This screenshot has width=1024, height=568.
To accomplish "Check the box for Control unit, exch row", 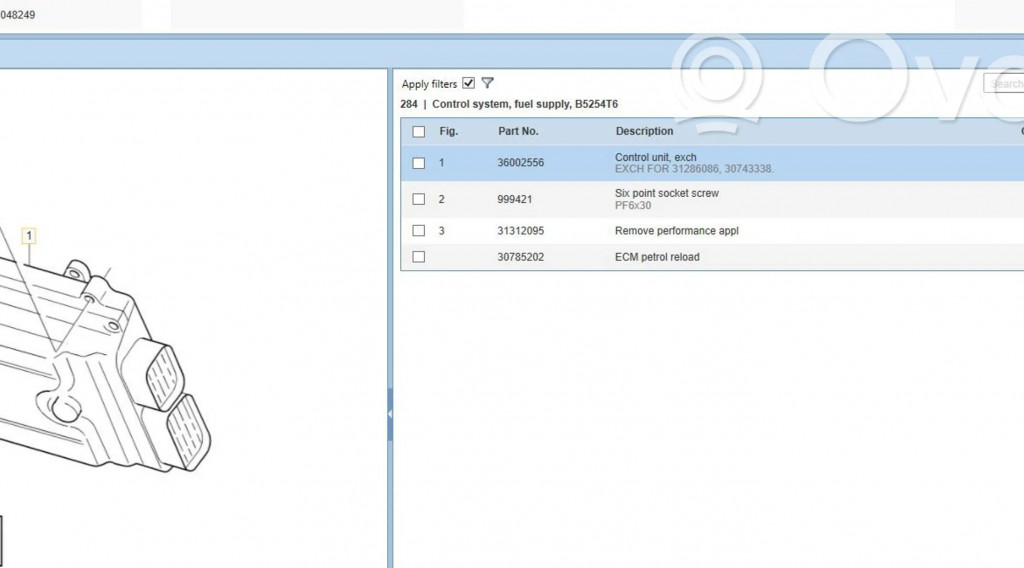I will 418,163.
